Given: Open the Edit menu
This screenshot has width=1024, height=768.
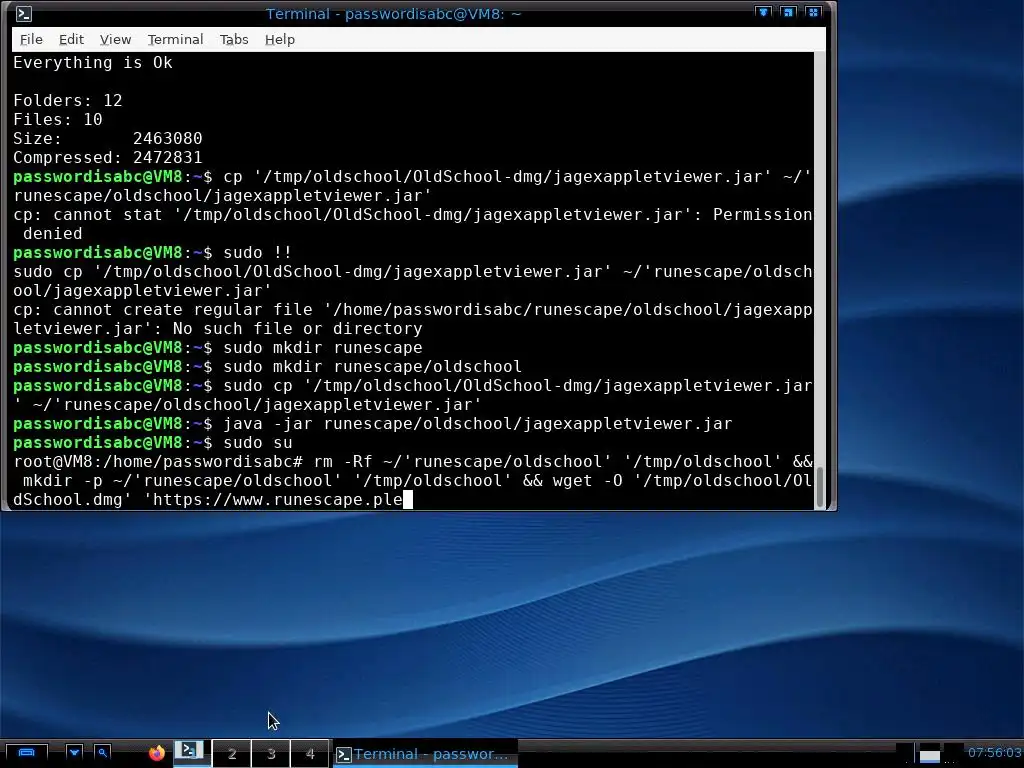Looking at the screenshot, I should [x=71, y=39].
